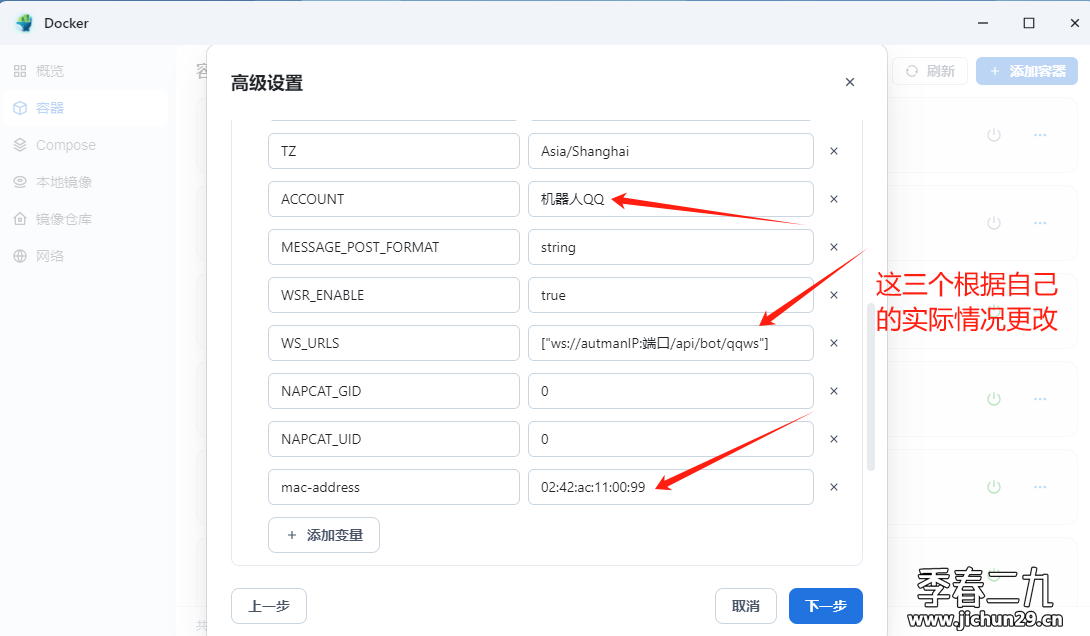Viewport: 1090px width, 636px height.
Task: Remove the ACCOUNT variable row
Action: tap(833, 199)
